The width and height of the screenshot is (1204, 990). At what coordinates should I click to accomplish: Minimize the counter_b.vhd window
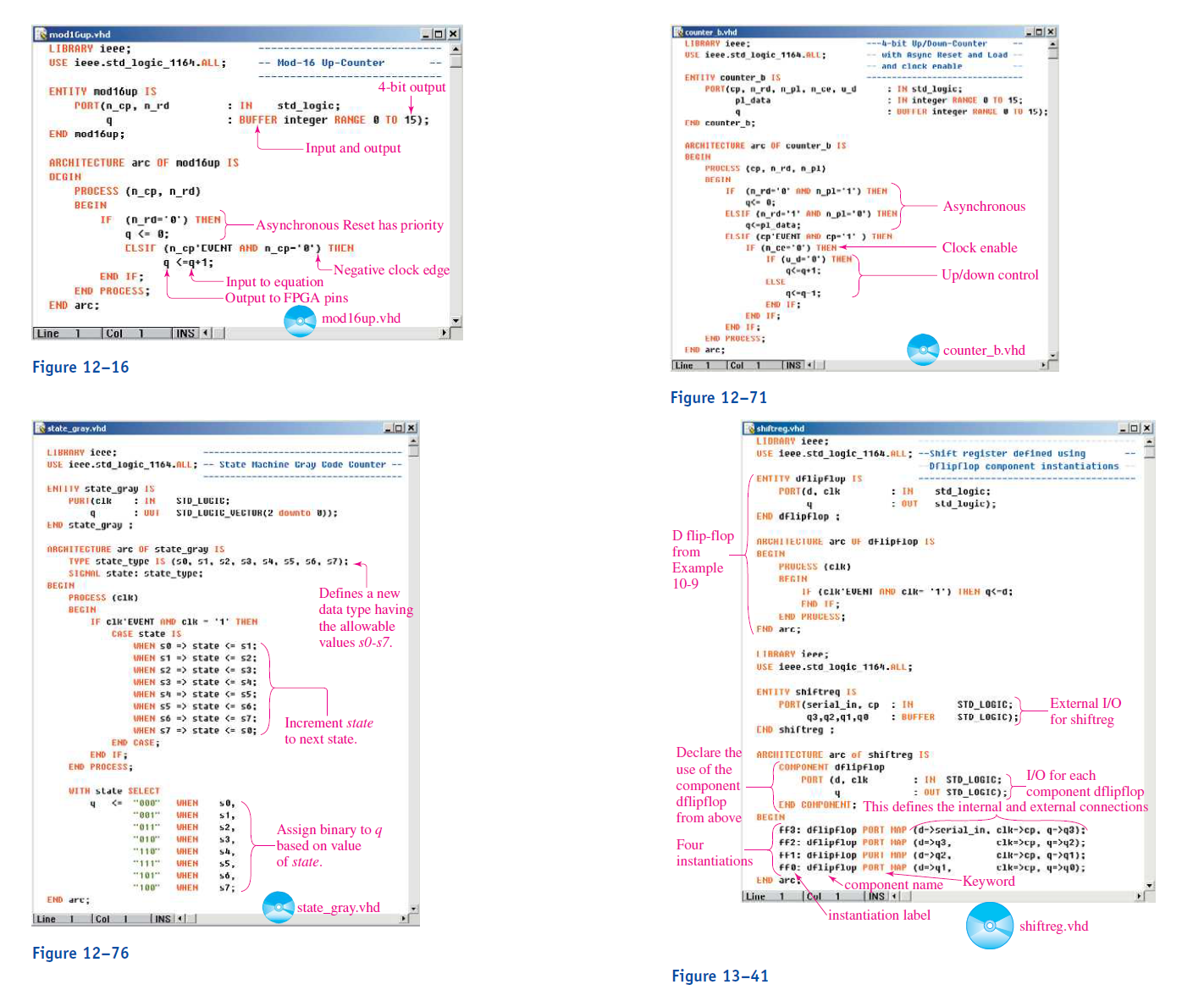point(1030,31)
